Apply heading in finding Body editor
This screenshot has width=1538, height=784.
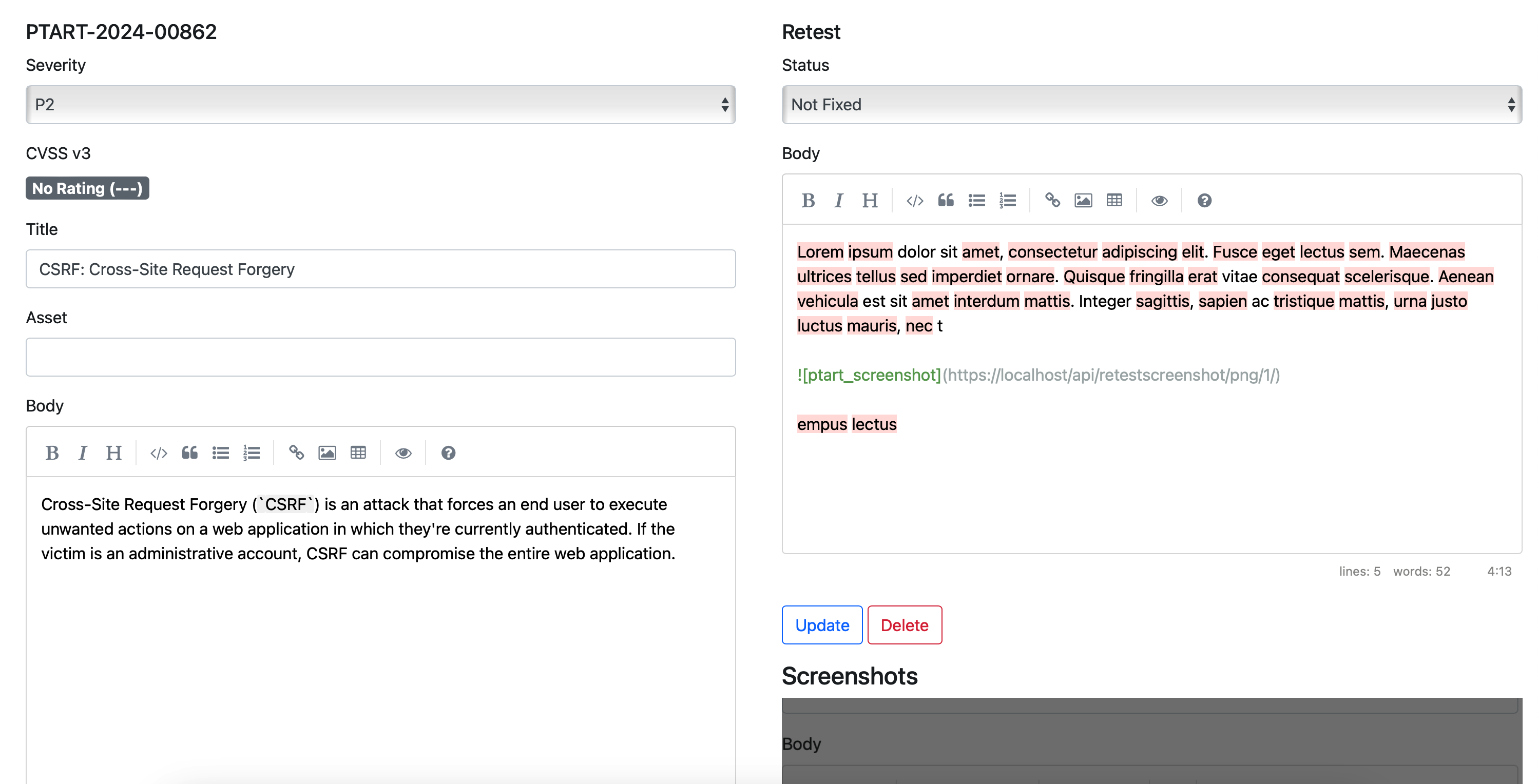click(x=113, y=453)
